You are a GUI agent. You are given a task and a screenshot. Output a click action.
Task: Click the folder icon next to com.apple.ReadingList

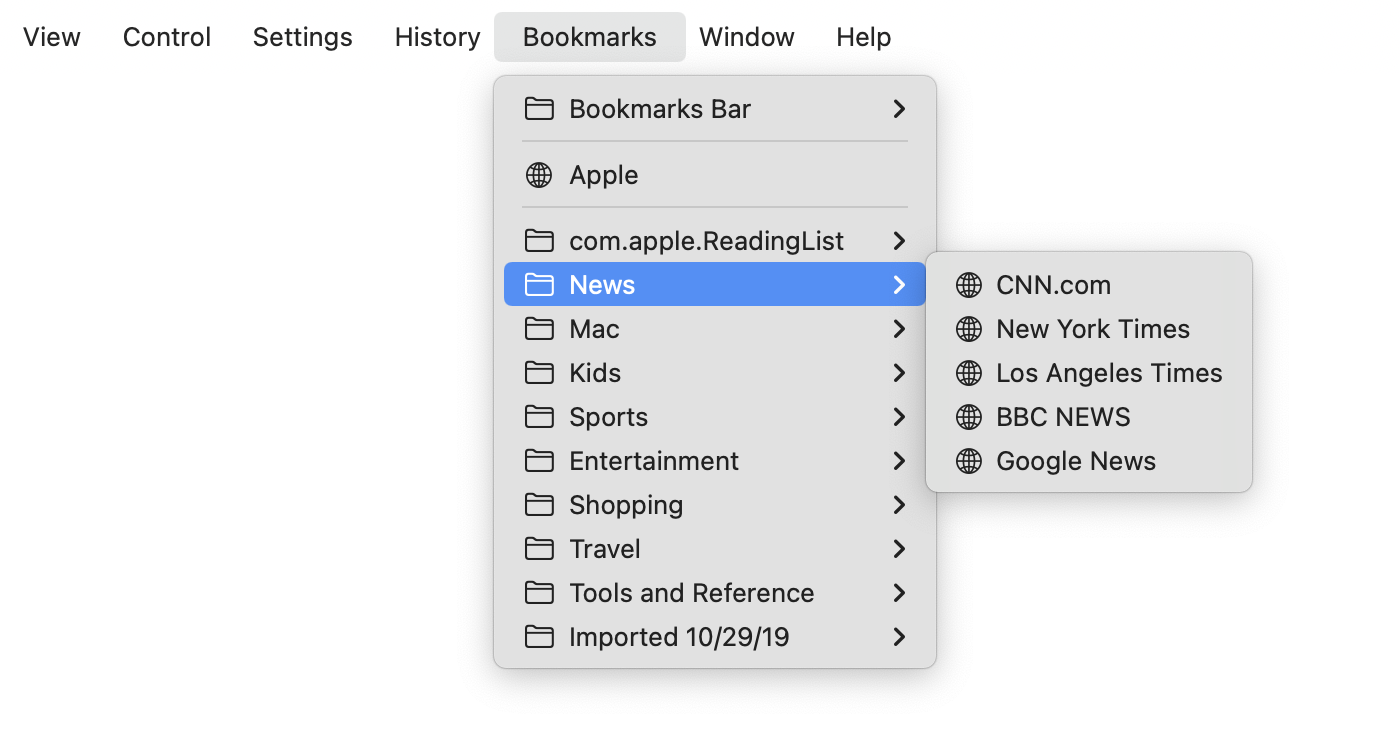click(x=539, y=240)
